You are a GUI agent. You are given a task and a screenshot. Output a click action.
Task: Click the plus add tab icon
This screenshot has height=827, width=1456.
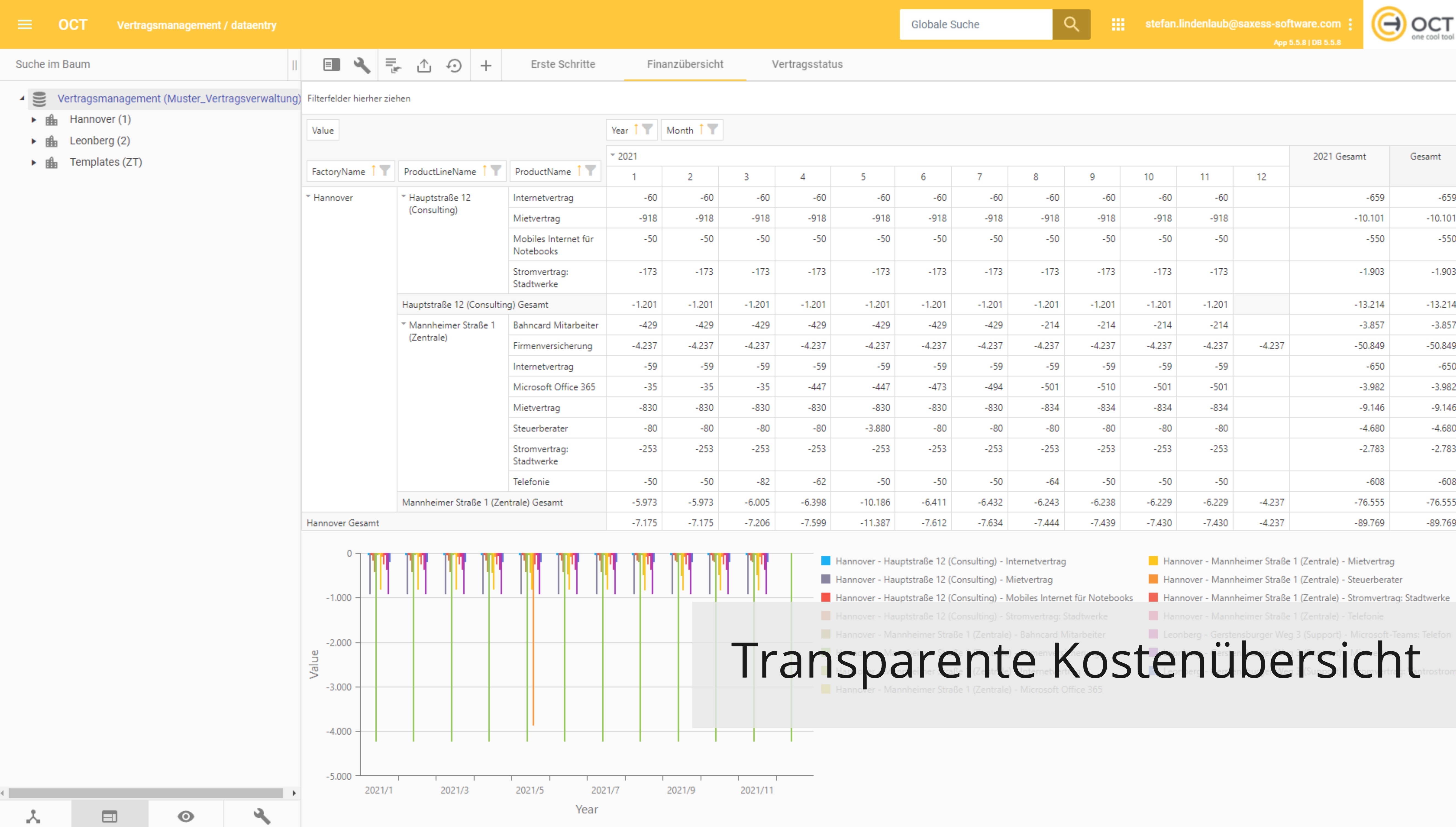(485, 65)
